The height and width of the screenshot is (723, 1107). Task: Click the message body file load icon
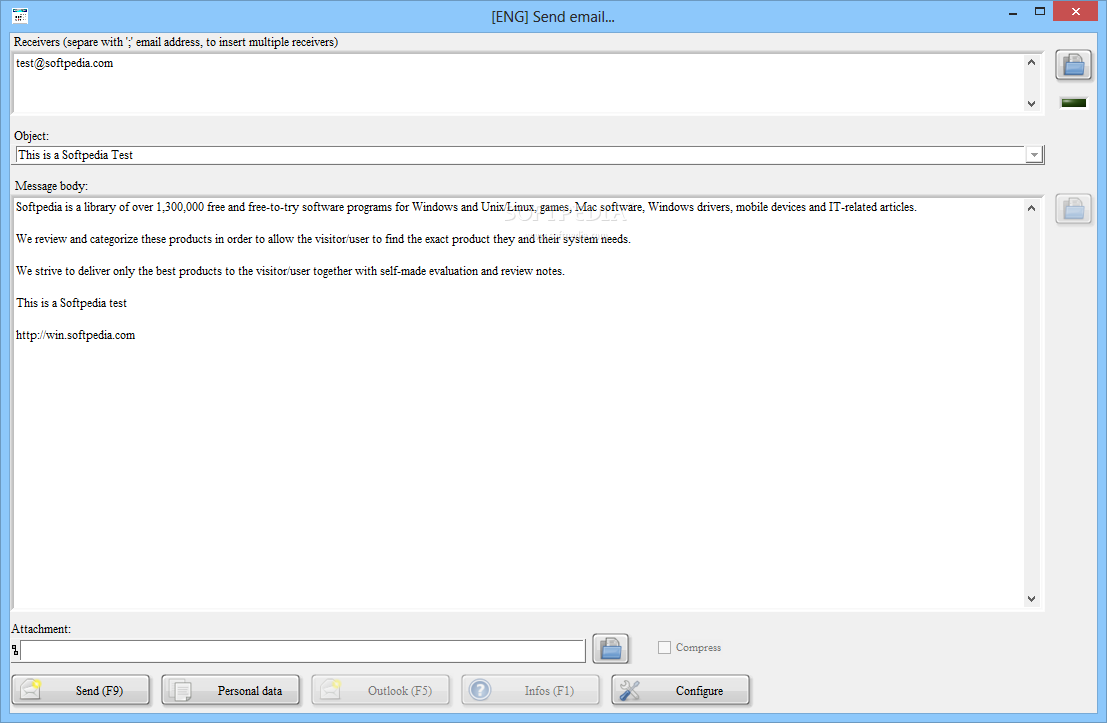pyautogui.click(x=1073, y=209)
